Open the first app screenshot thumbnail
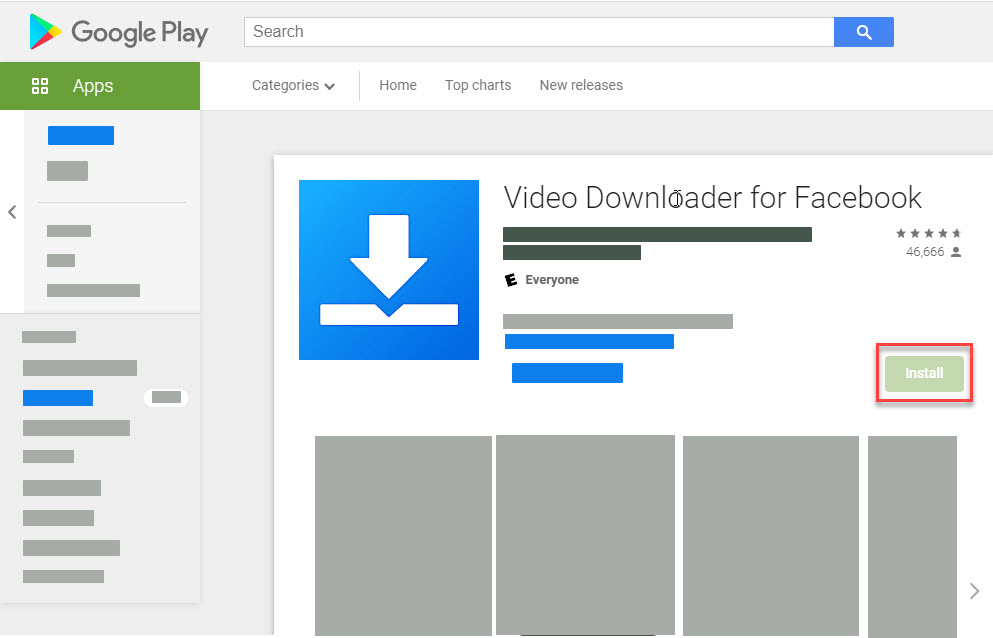 point(403,535)
